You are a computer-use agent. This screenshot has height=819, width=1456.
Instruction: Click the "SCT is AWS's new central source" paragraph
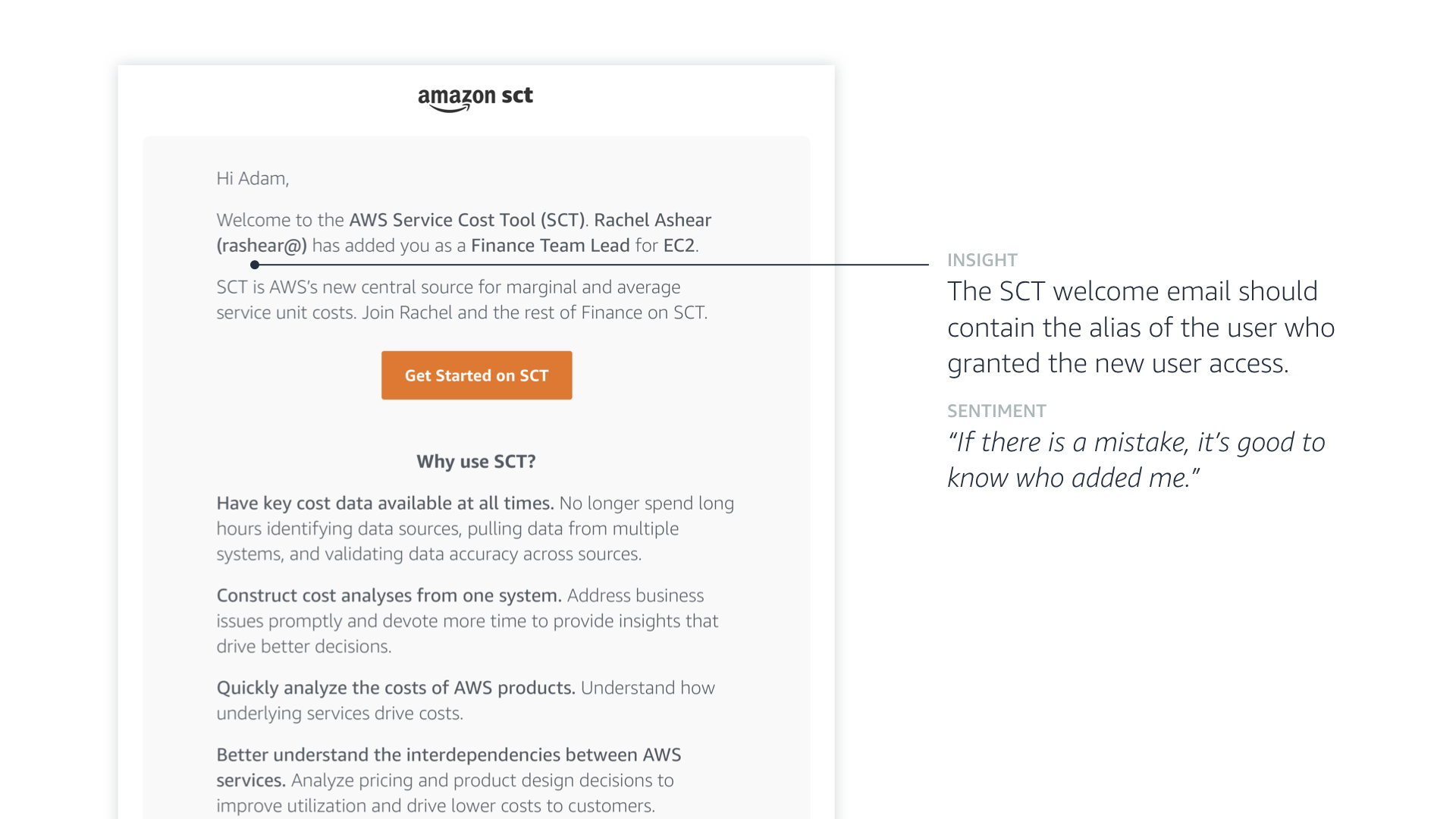(461, 300)
